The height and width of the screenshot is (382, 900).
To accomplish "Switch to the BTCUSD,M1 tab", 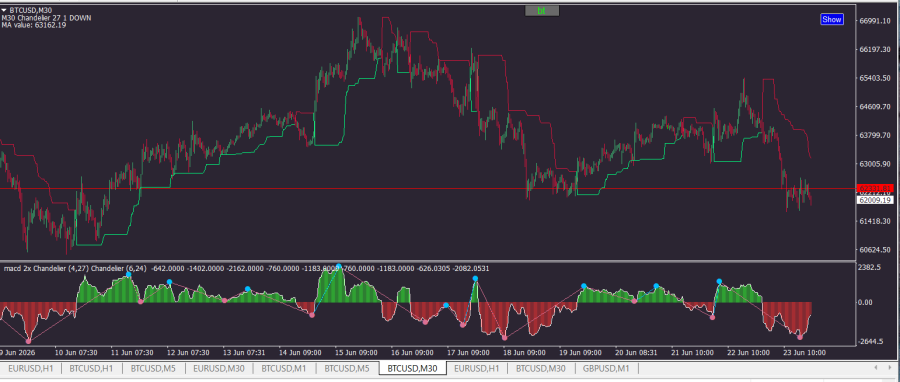I will point(284,368).
